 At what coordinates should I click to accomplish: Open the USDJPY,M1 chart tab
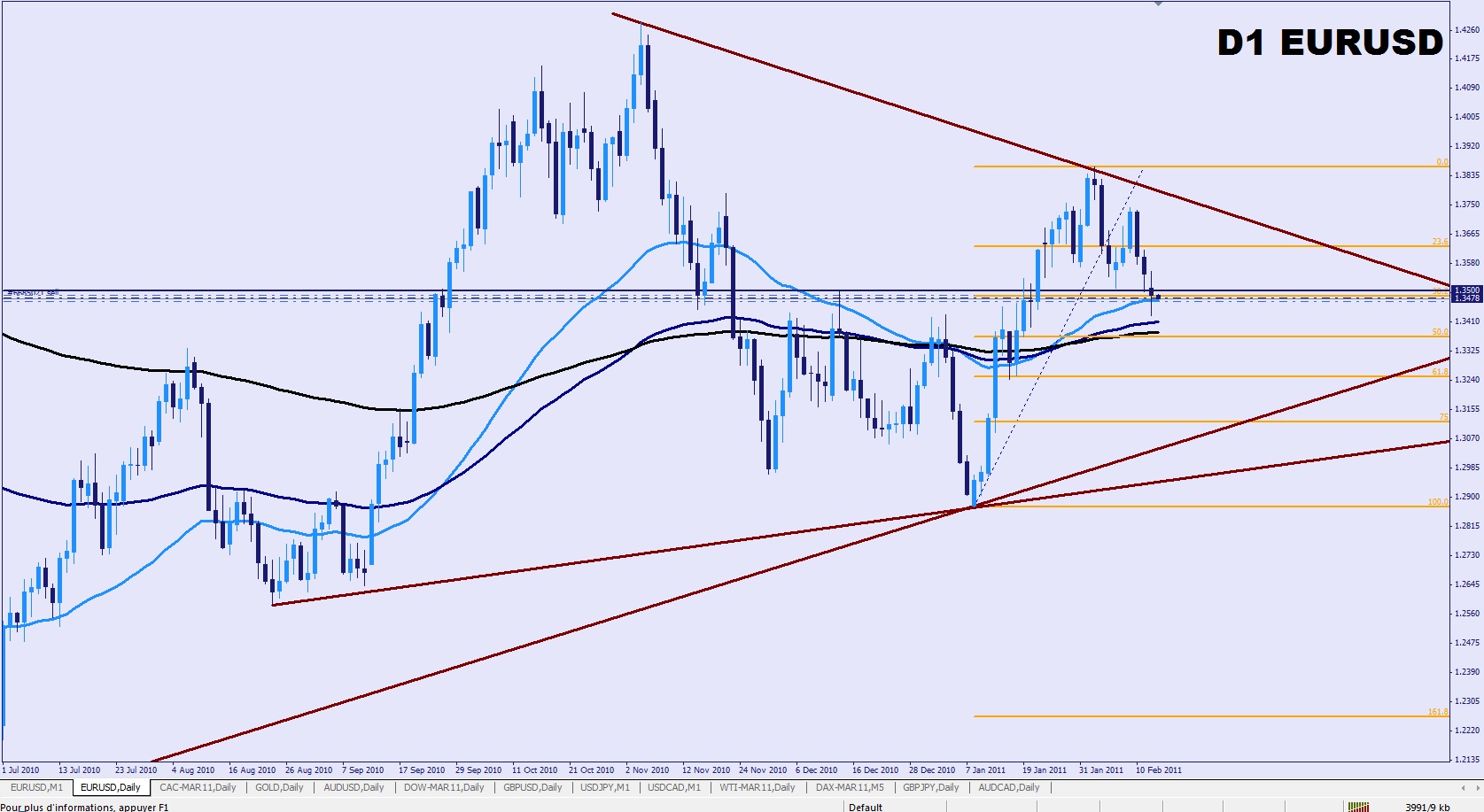(605, 787)
